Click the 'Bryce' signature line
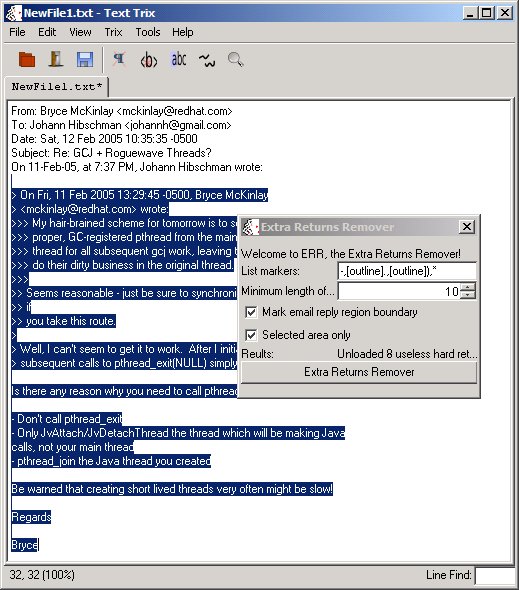This screenshot has width=519, height=590. pos(24,545)
